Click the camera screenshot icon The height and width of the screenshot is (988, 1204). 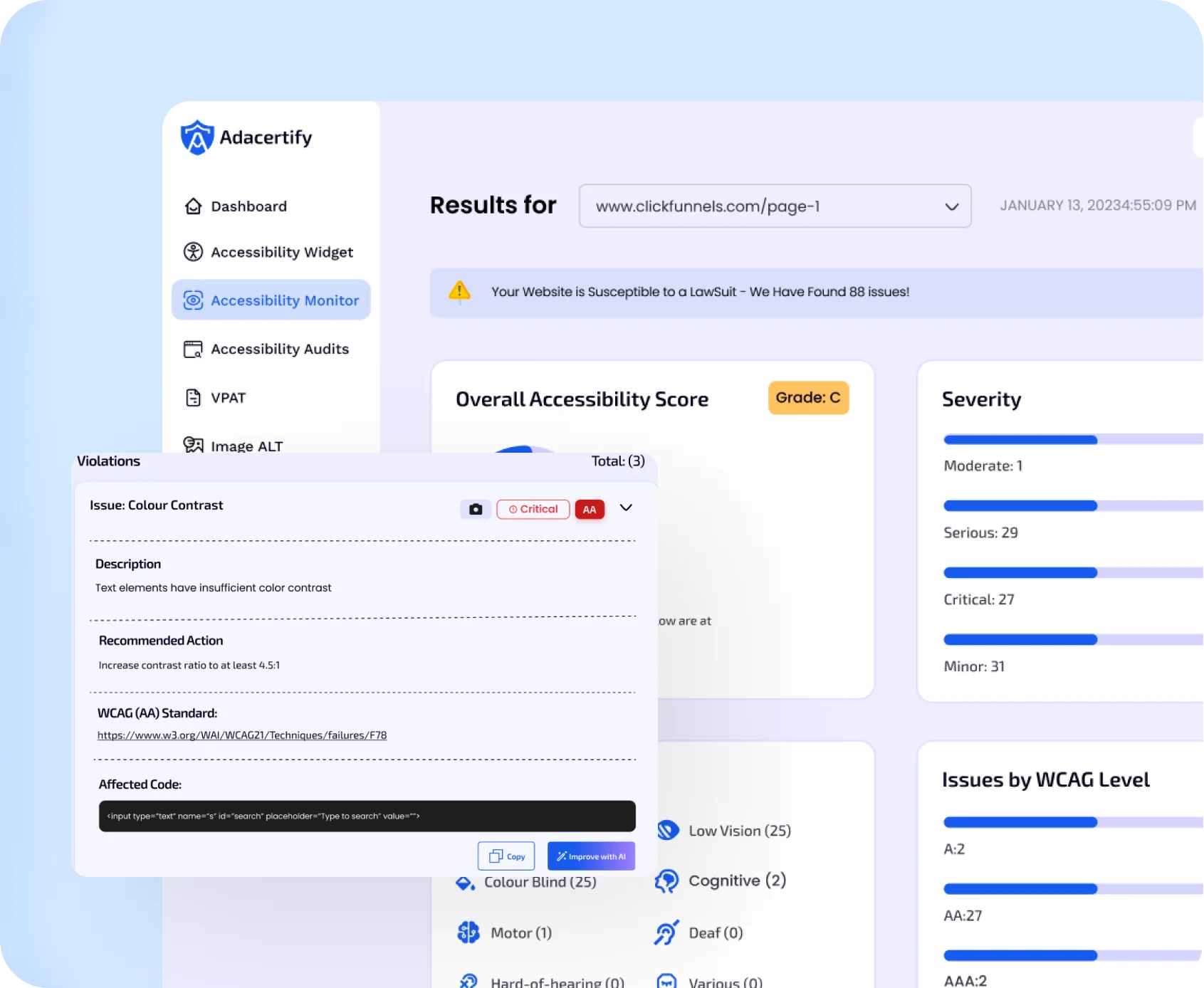476,510
